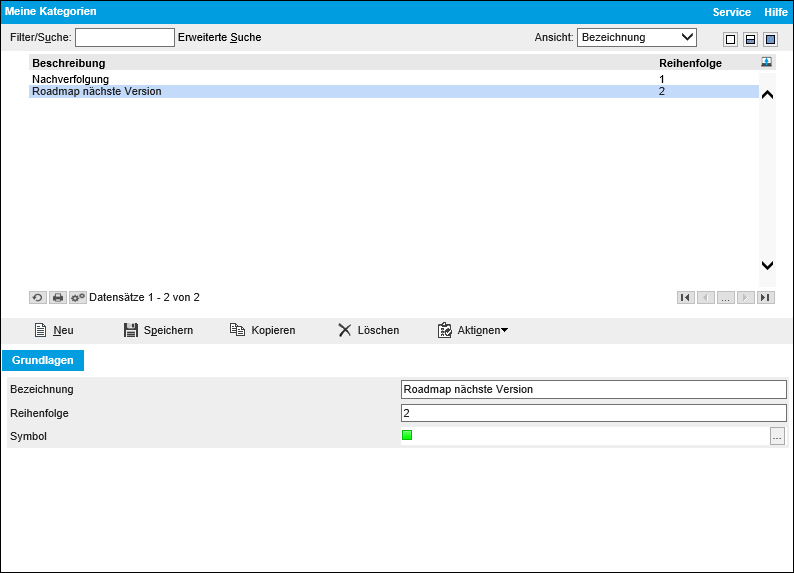Click Kopieren to copy the record
794x573 pixels.
[262, 330]
